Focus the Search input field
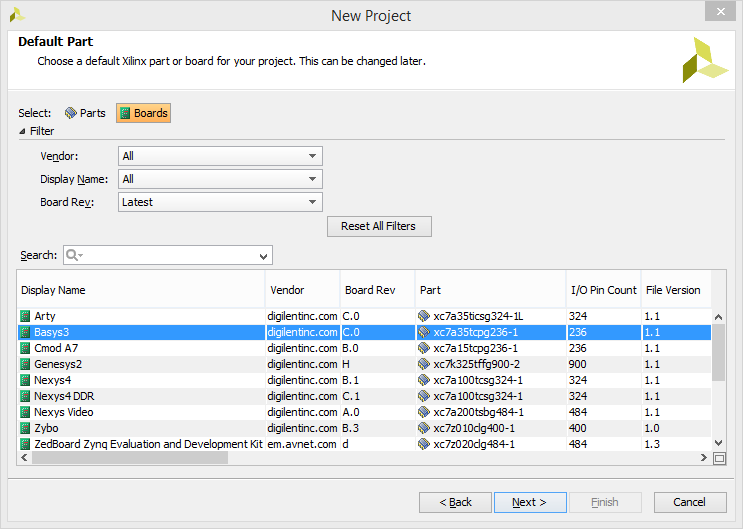This screenshot has height=529, width=743. pos(168,255)
